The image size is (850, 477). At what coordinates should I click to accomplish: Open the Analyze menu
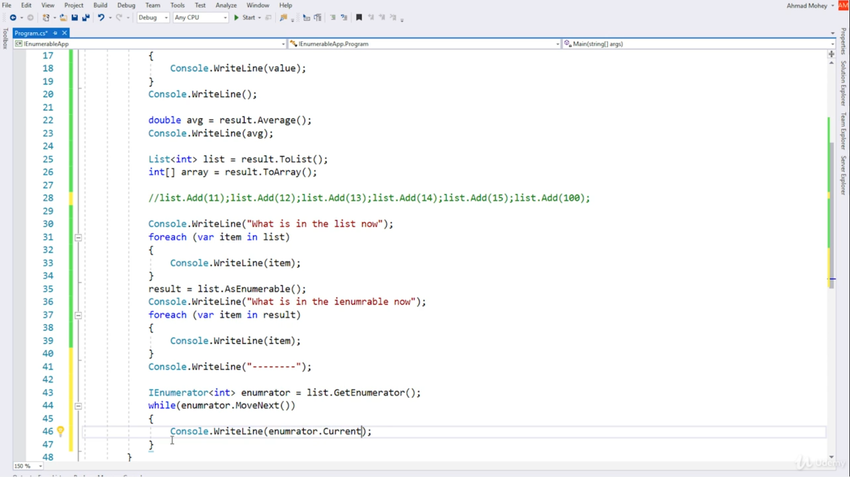point(226,5)
